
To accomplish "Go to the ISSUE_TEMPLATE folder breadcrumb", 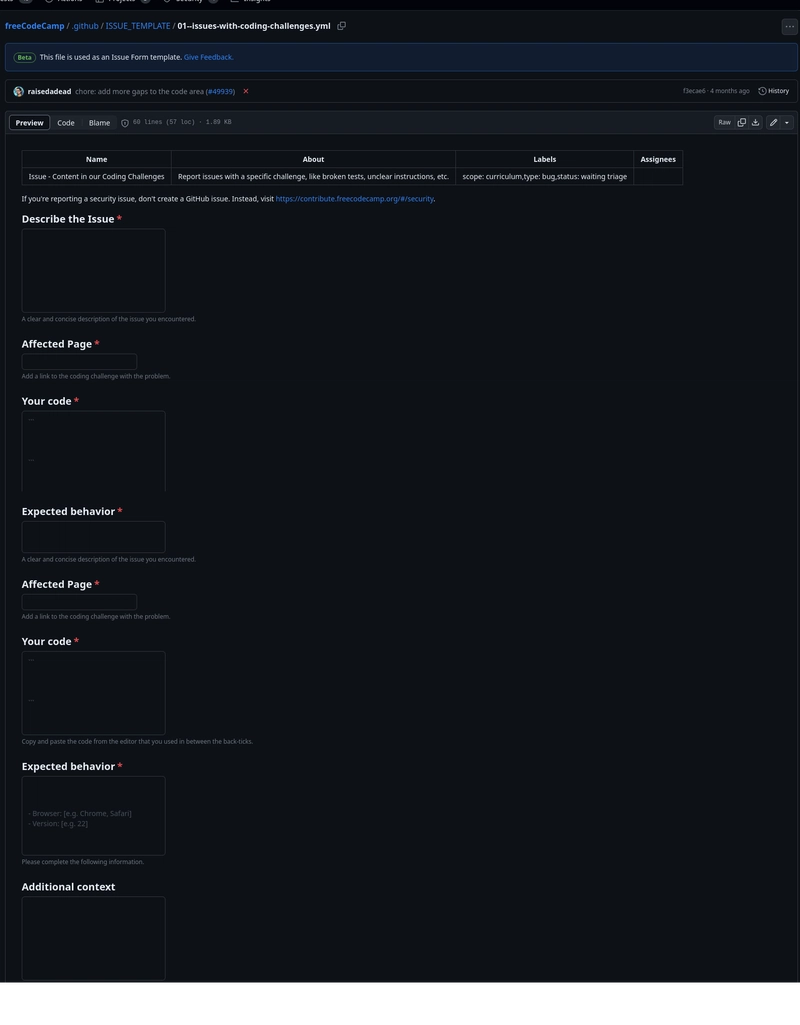I will (x=138, y=26).
